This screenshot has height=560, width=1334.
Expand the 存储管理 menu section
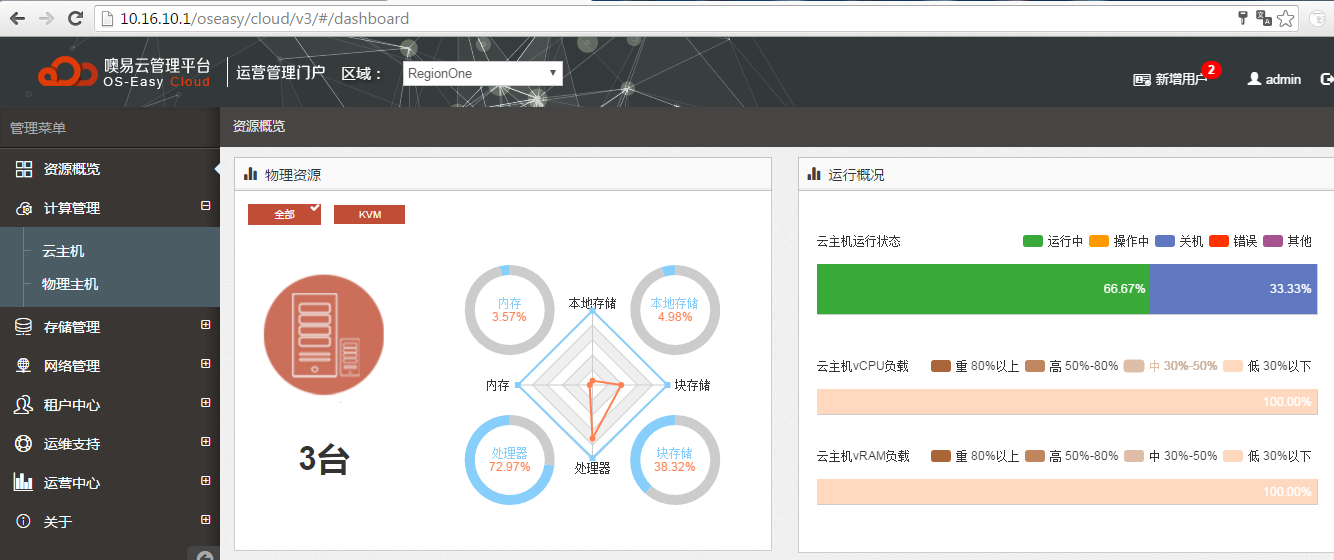206,325
